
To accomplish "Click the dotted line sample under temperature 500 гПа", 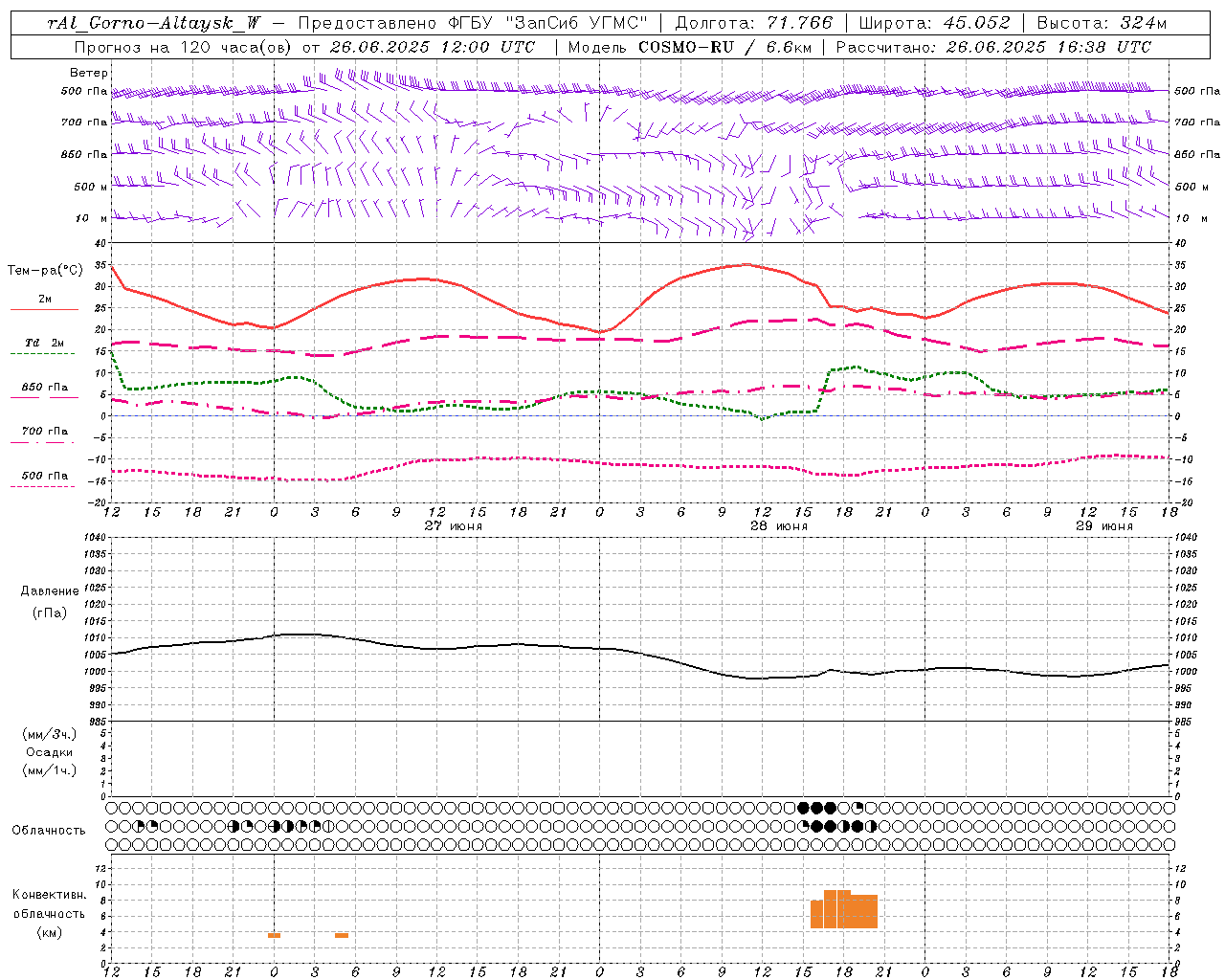I will (44, 487).
